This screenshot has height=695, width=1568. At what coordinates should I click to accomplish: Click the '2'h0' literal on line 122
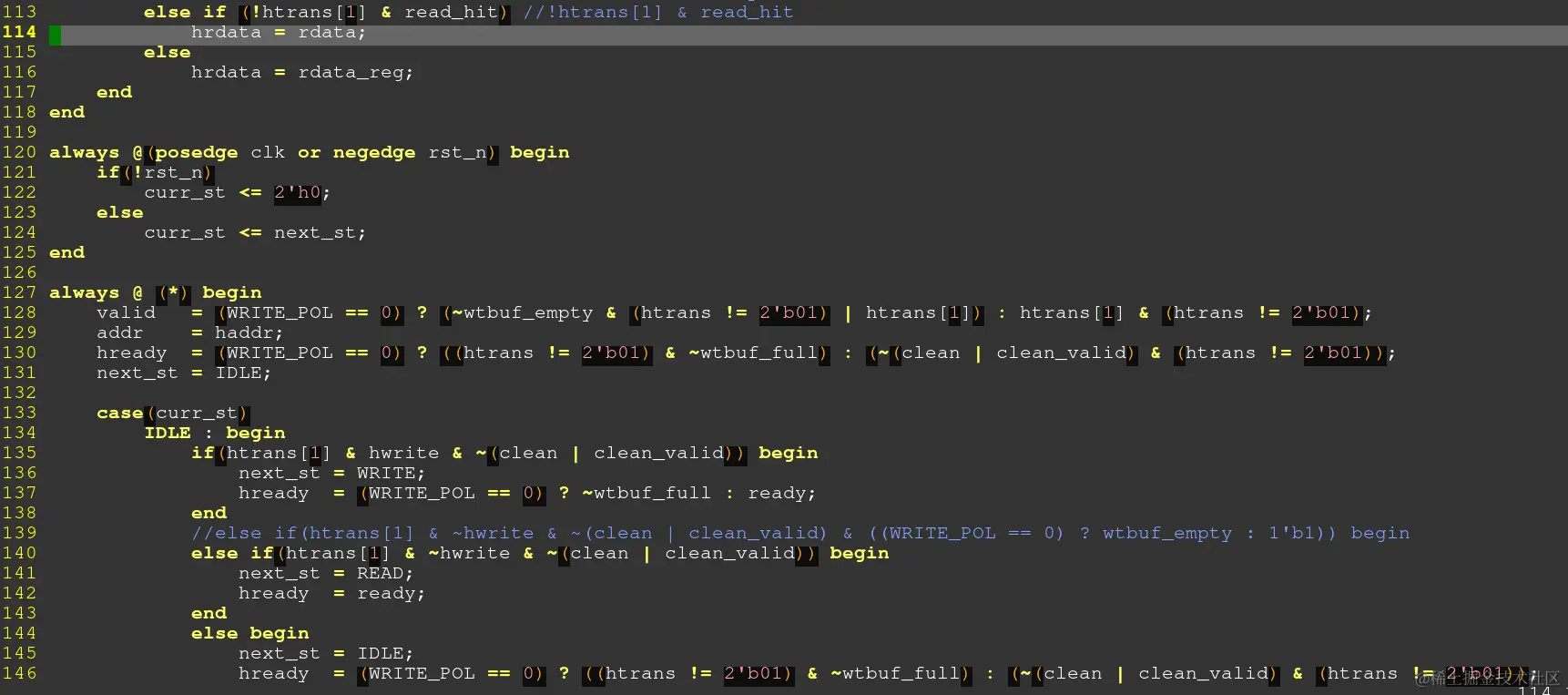pyautogui.click(x=298, y=193)
